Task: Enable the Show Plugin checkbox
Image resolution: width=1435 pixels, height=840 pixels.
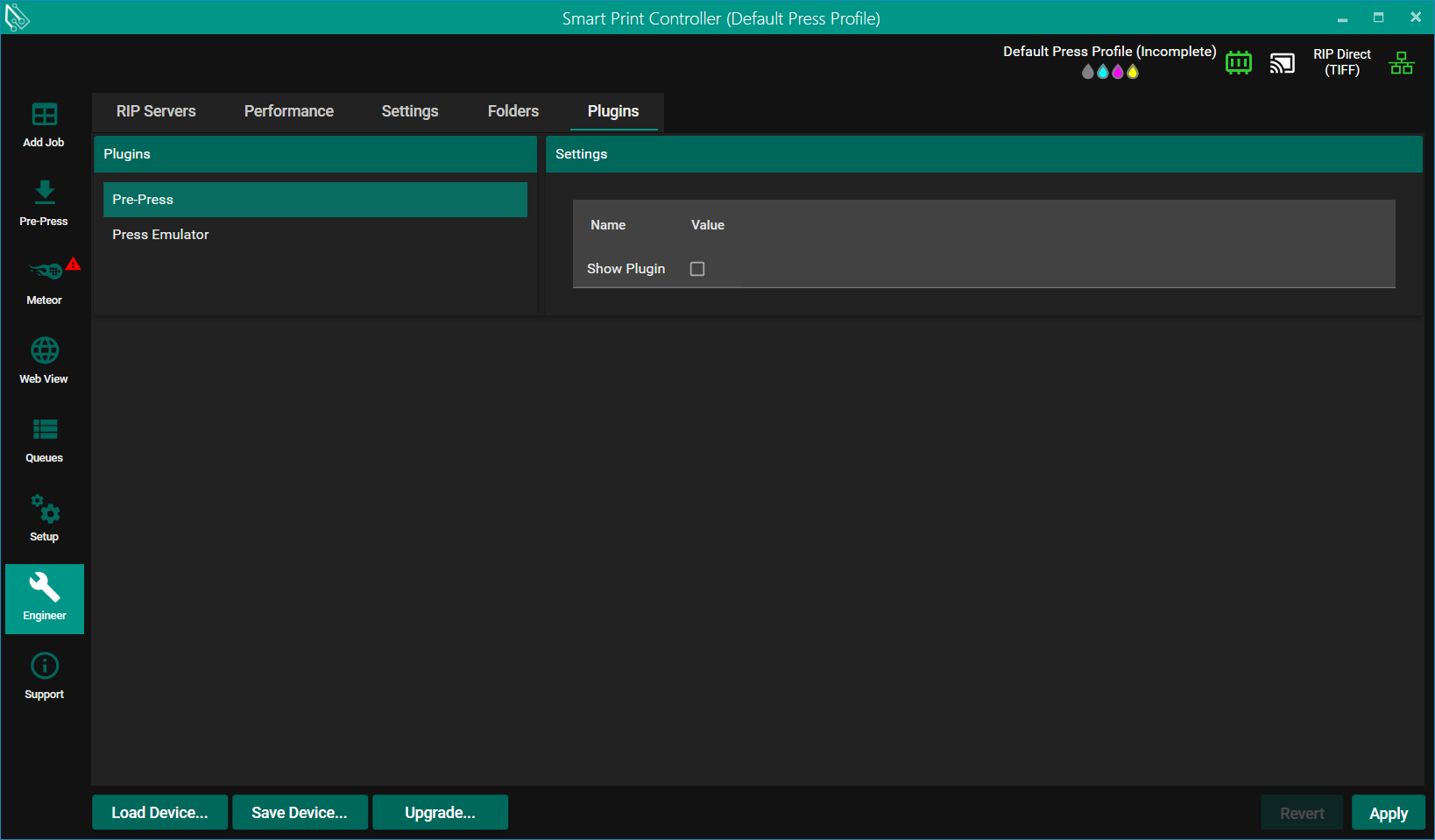Action: point(697,269)
